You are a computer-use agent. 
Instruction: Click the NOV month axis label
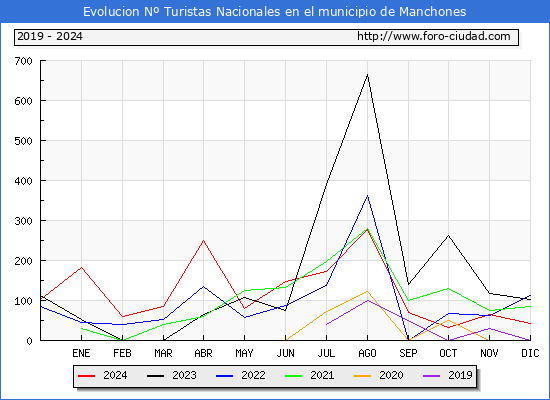tap(489, 353)
